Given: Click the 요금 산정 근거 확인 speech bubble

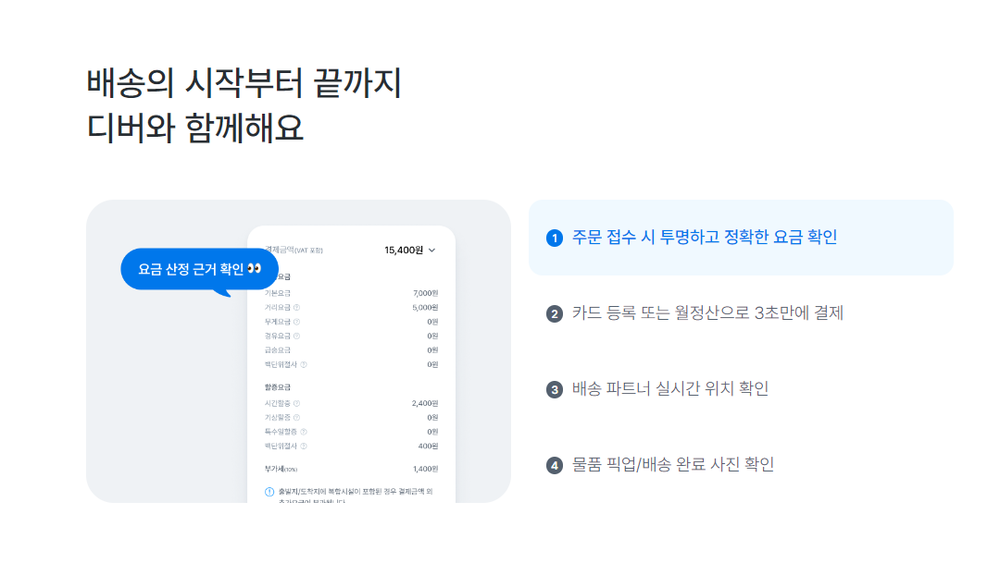Looking at the screenshot, I should pyautogui.click(x=199, y=269).
